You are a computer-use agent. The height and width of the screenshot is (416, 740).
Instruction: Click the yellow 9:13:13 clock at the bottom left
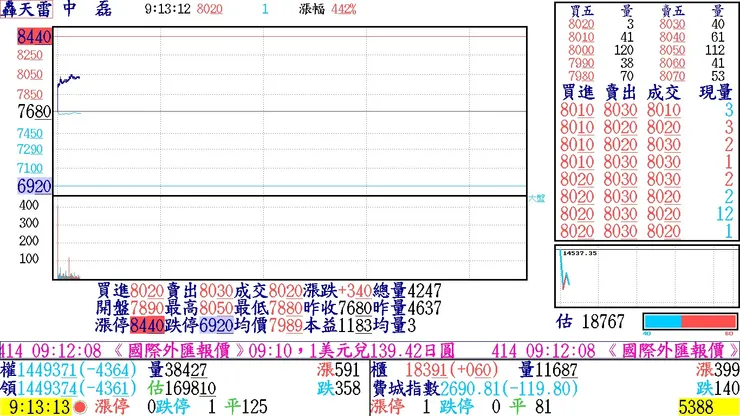(36, 407)
